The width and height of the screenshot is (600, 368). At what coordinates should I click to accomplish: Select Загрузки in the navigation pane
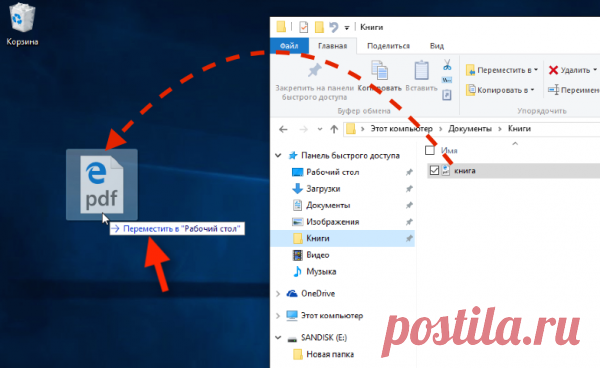323,189
